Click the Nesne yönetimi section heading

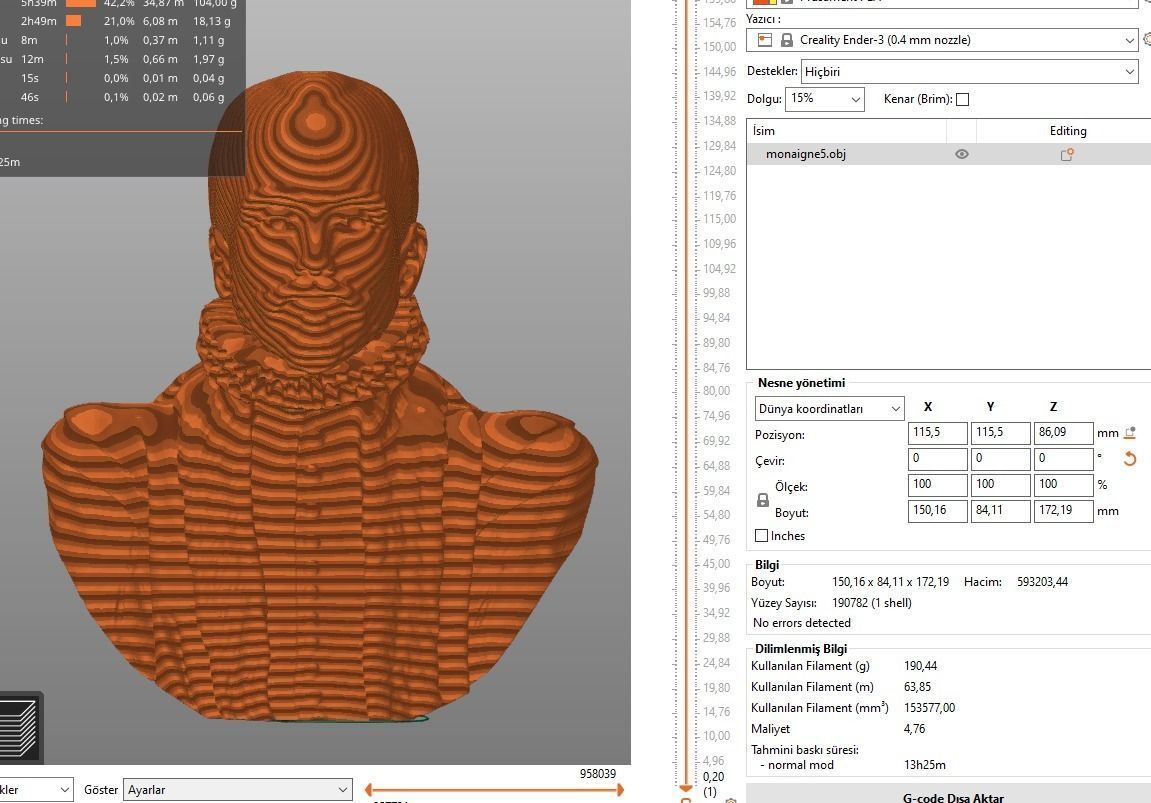coord(801,382)
